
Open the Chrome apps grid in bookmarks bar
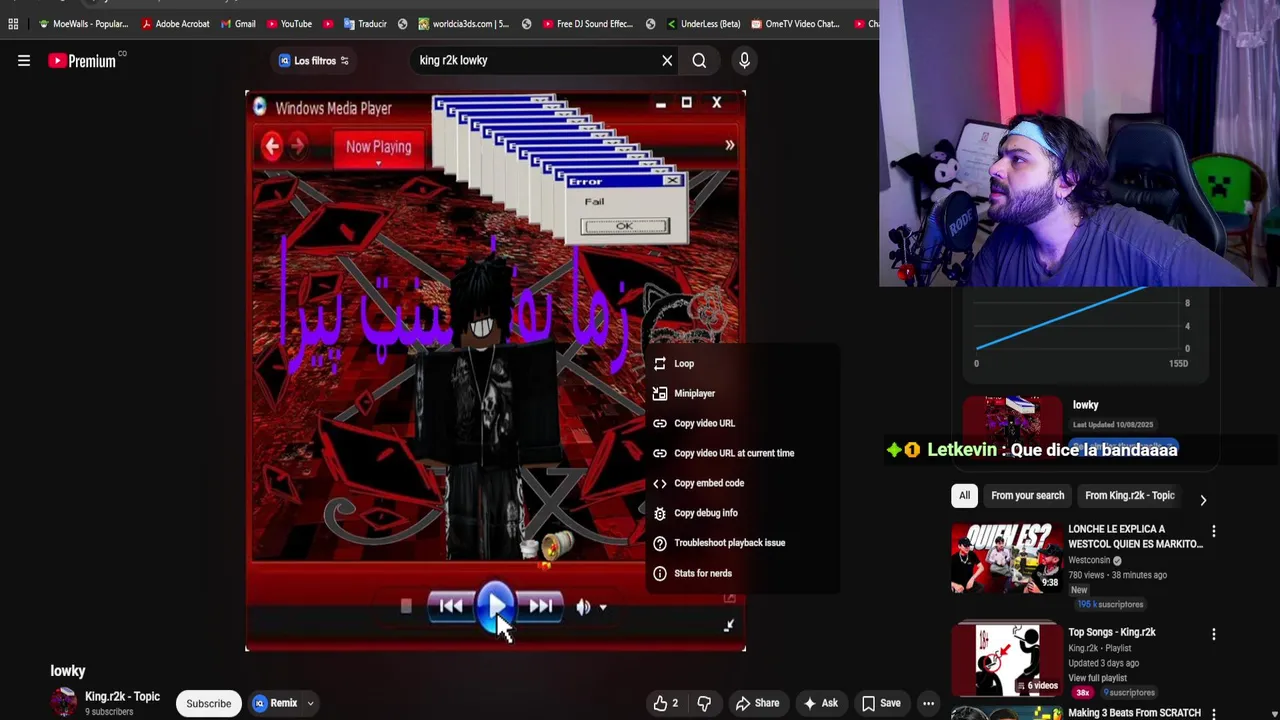(13, 24)
